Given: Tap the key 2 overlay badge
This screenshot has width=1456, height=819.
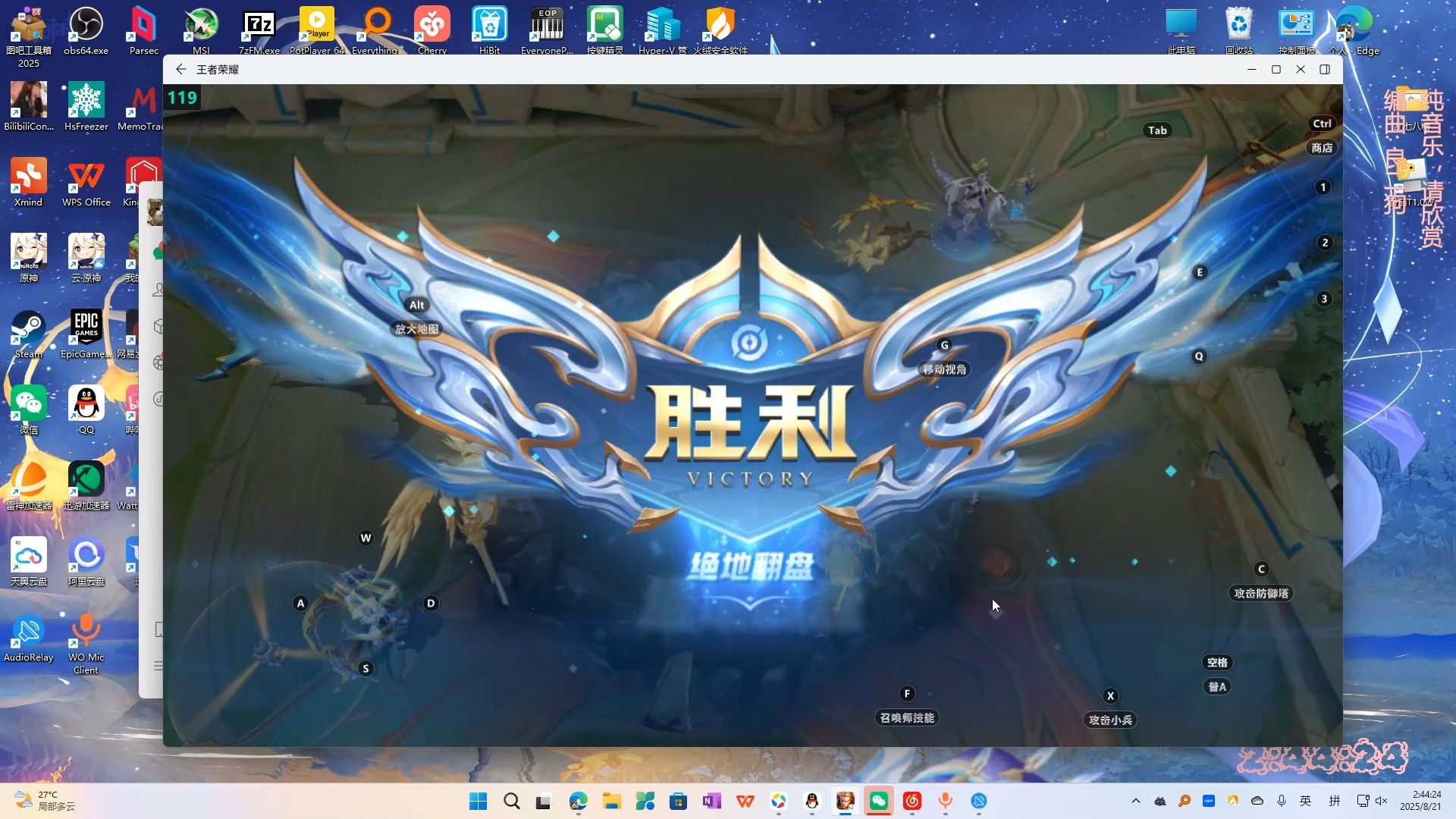Looking at the screenshot, I should pyautogui.click(x=1325, y=243).
